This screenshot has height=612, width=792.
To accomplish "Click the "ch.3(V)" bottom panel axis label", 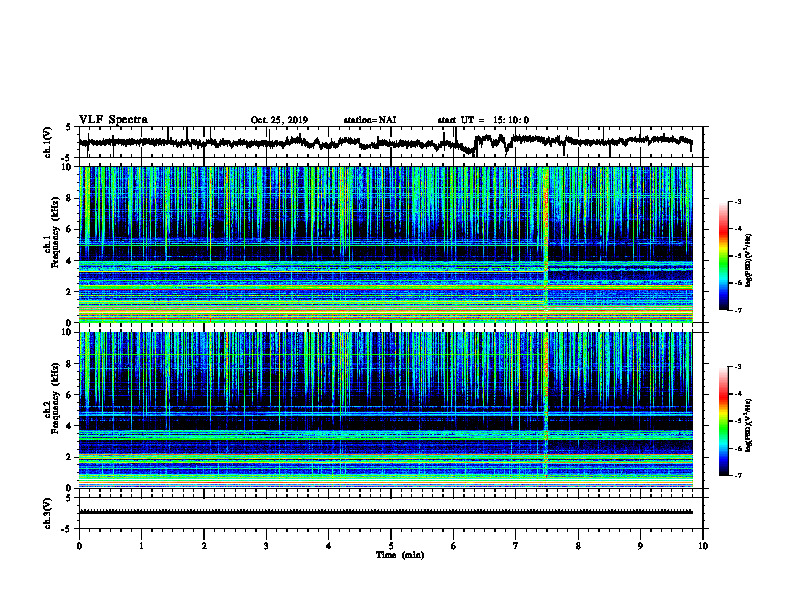I will pyautogui.click(x=48, y=513).
